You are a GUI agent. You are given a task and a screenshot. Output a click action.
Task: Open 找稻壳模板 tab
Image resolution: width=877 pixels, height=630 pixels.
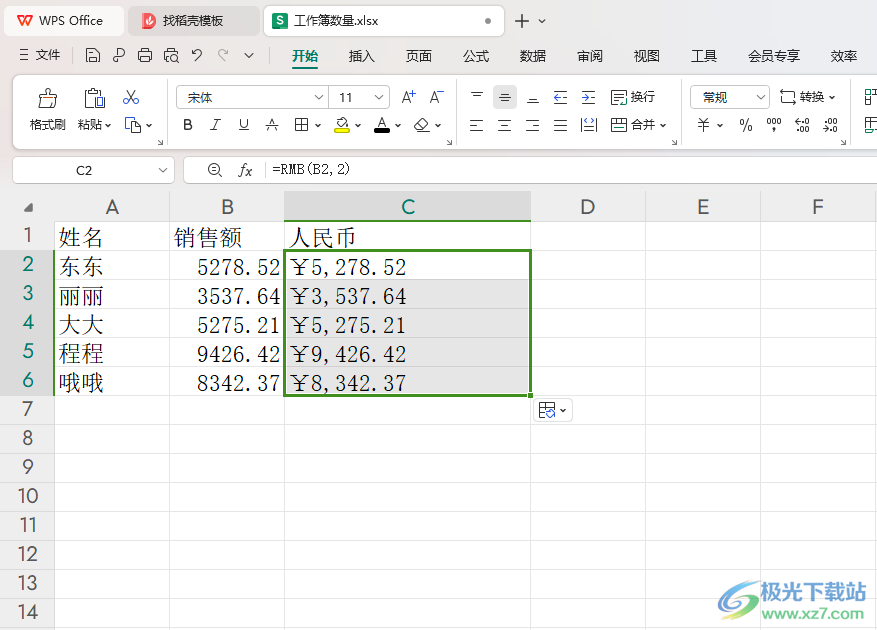click(193, 21)
